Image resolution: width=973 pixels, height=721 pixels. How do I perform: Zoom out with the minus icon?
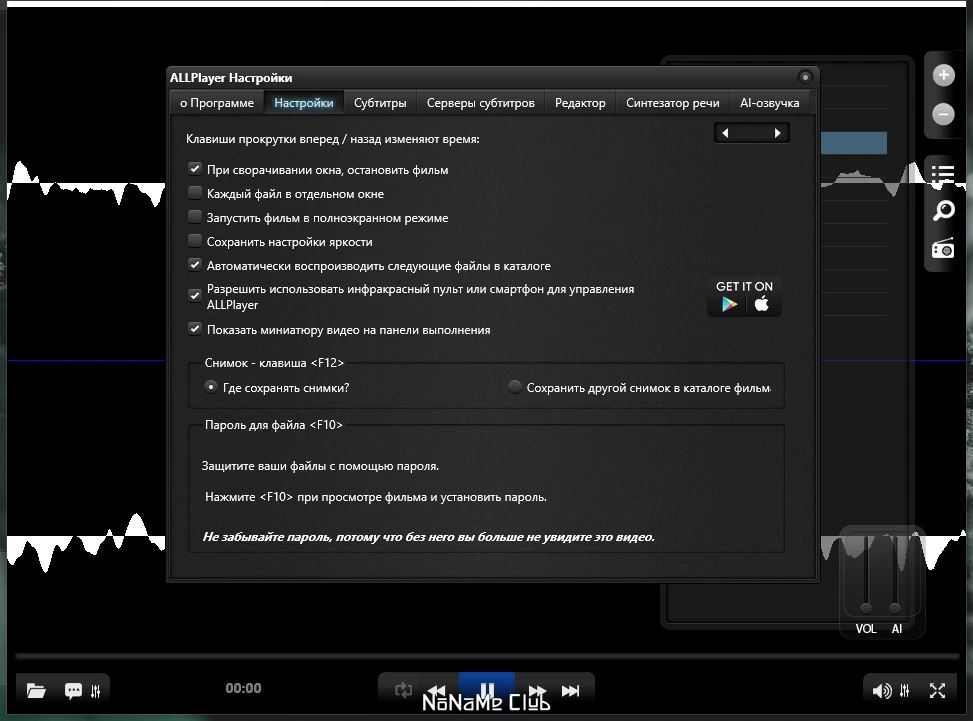pos(943,114)
